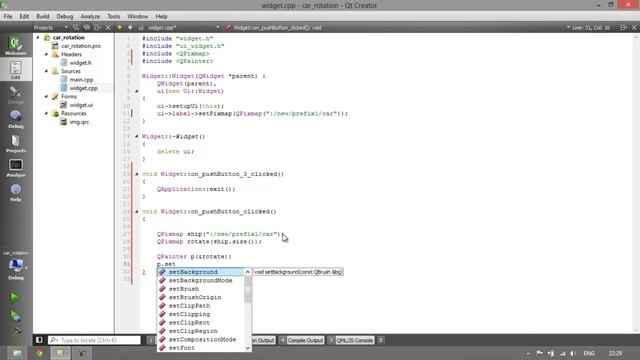Open car_rotation Debug kit selector

point(16,266)
